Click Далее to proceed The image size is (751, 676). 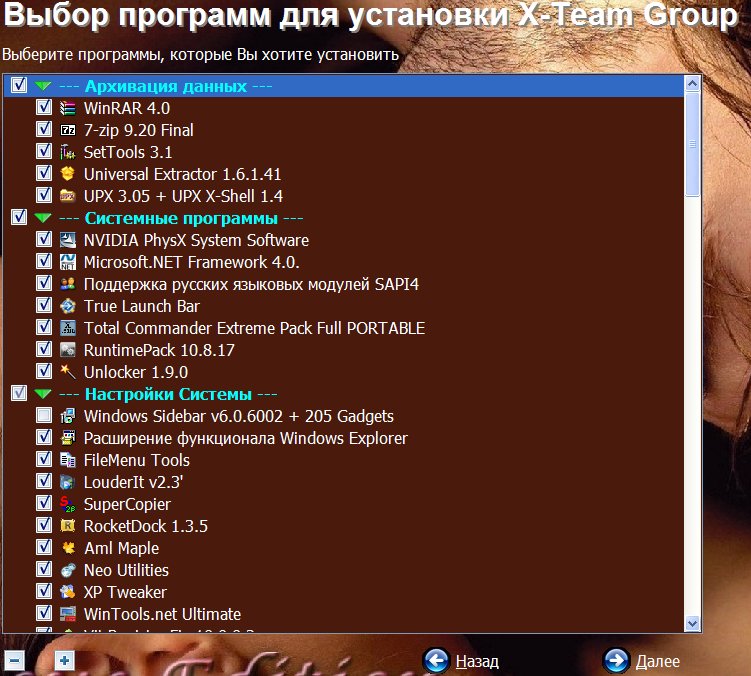pyautogui.click(x=642, y=661)
